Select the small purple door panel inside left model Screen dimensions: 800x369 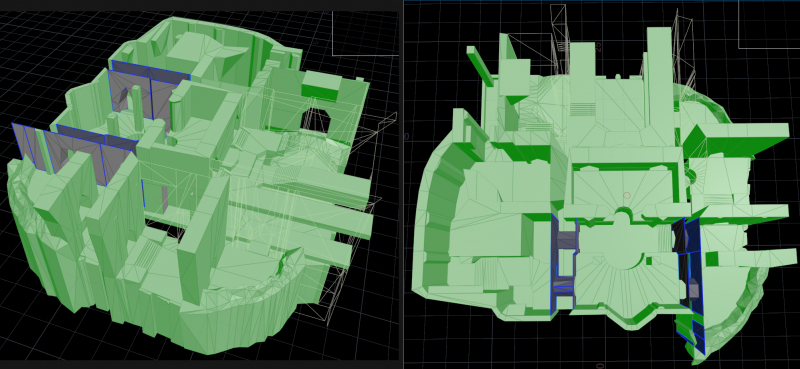click(165, 199)
